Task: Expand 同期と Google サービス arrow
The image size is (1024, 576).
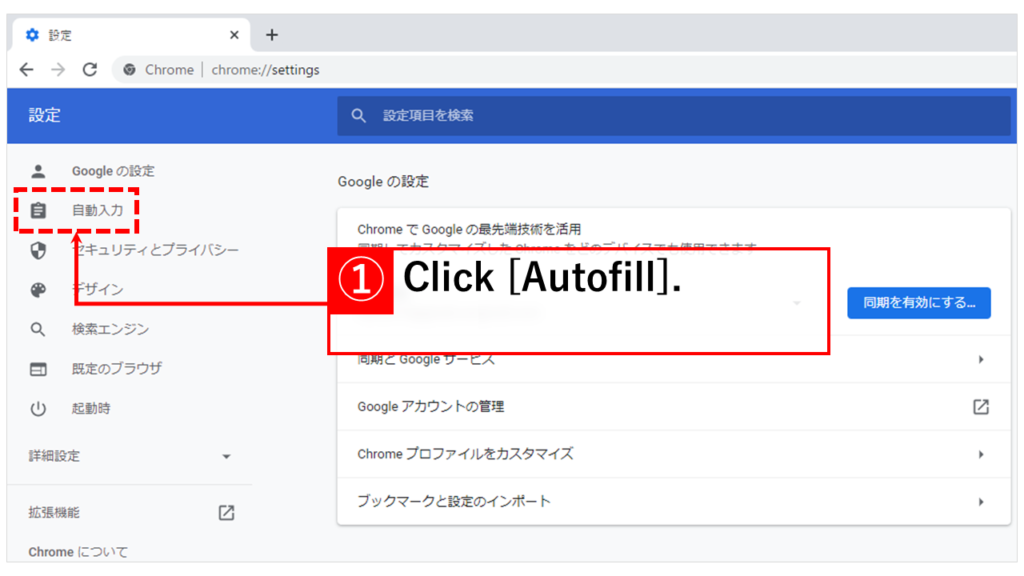Action: point(981,359)
